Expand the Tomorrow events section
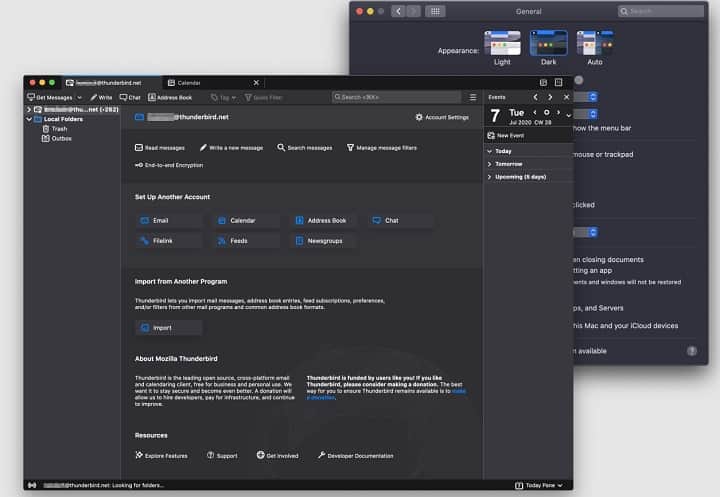The image size is (720, 497). click(x=489, y=164)
